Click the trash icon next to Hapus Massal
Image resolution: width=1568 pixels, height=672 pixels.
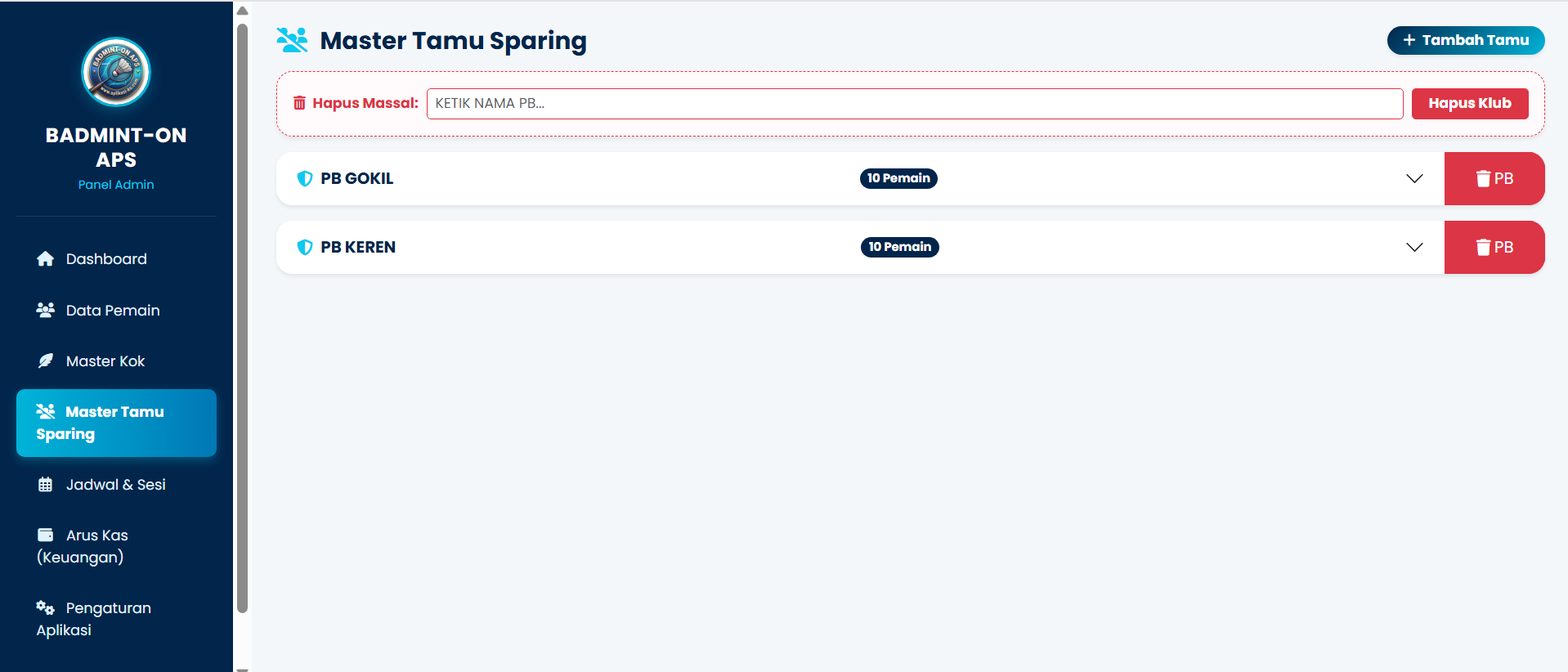tap(300, 103)
